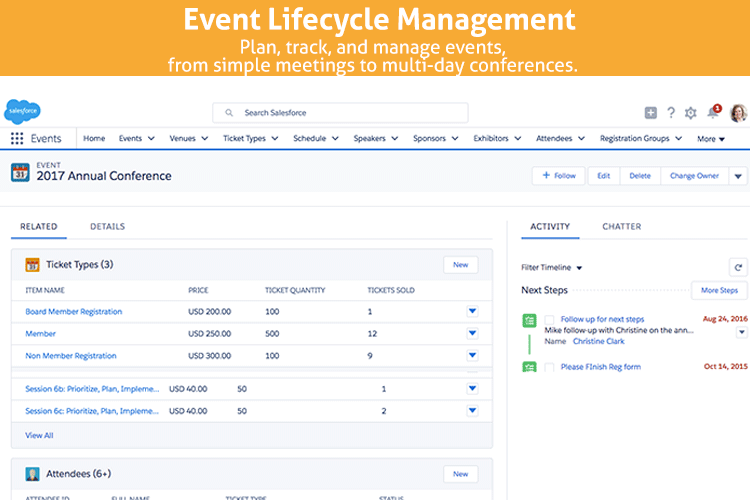Screen dimensions: 750x500
Task: Open the help question mark icon
Action: click(x=671, y=113)
